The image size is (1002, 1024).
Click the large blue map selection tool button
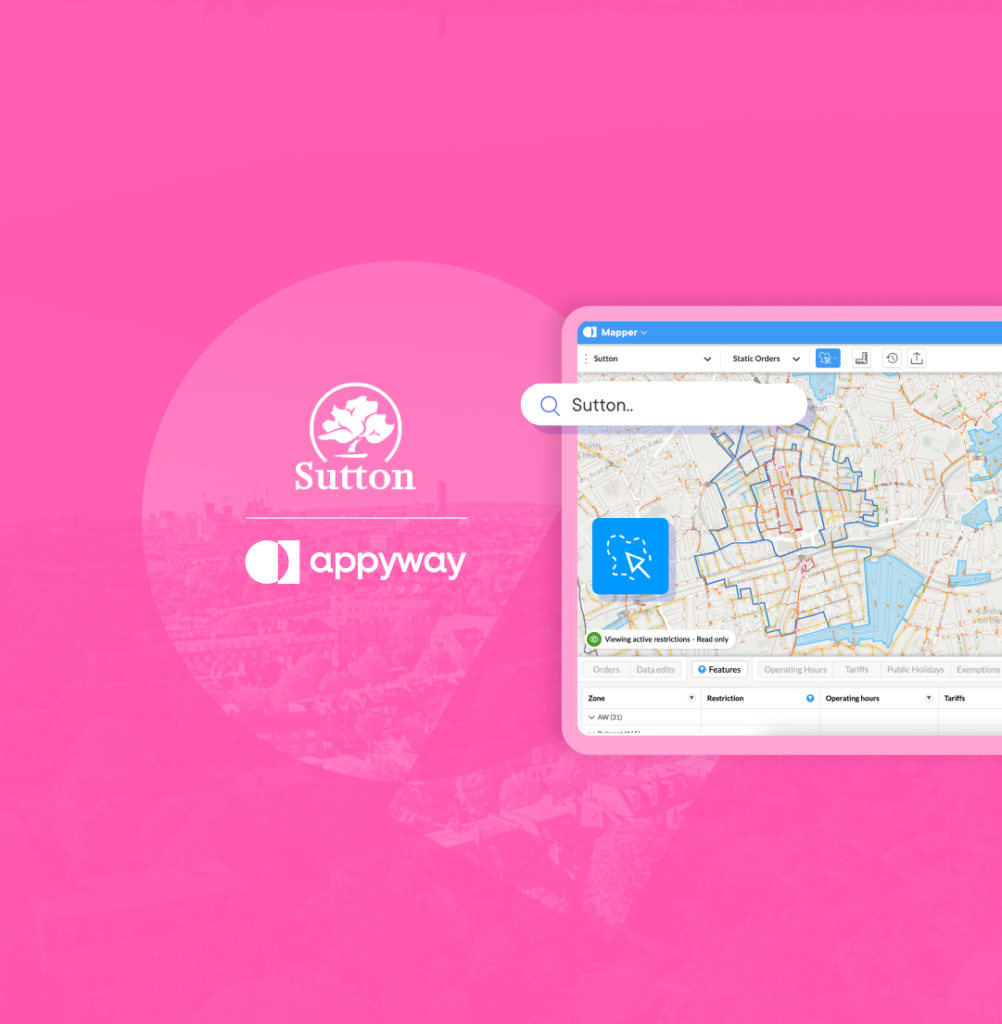pos(630,556)
